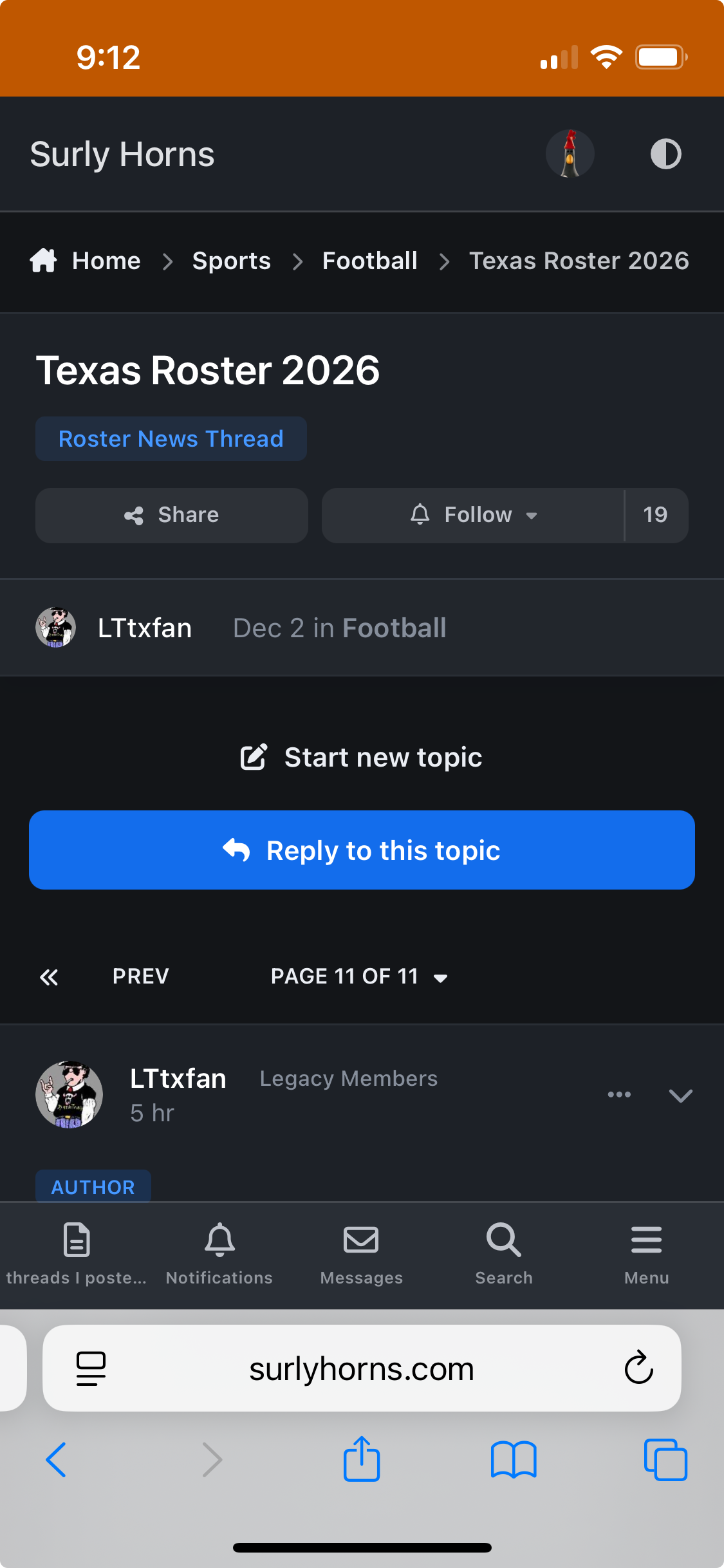Open the Search tab
This screenshot has height=1568, width=724.
pos(504,1252)
